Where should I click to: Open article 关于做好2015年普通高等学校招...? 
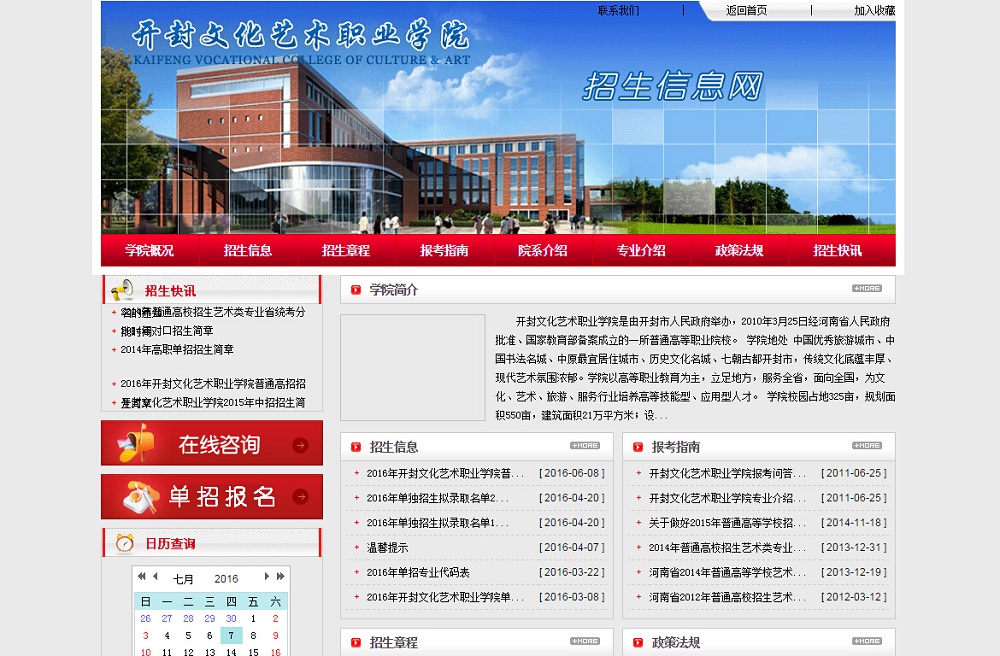coord(727,523)
